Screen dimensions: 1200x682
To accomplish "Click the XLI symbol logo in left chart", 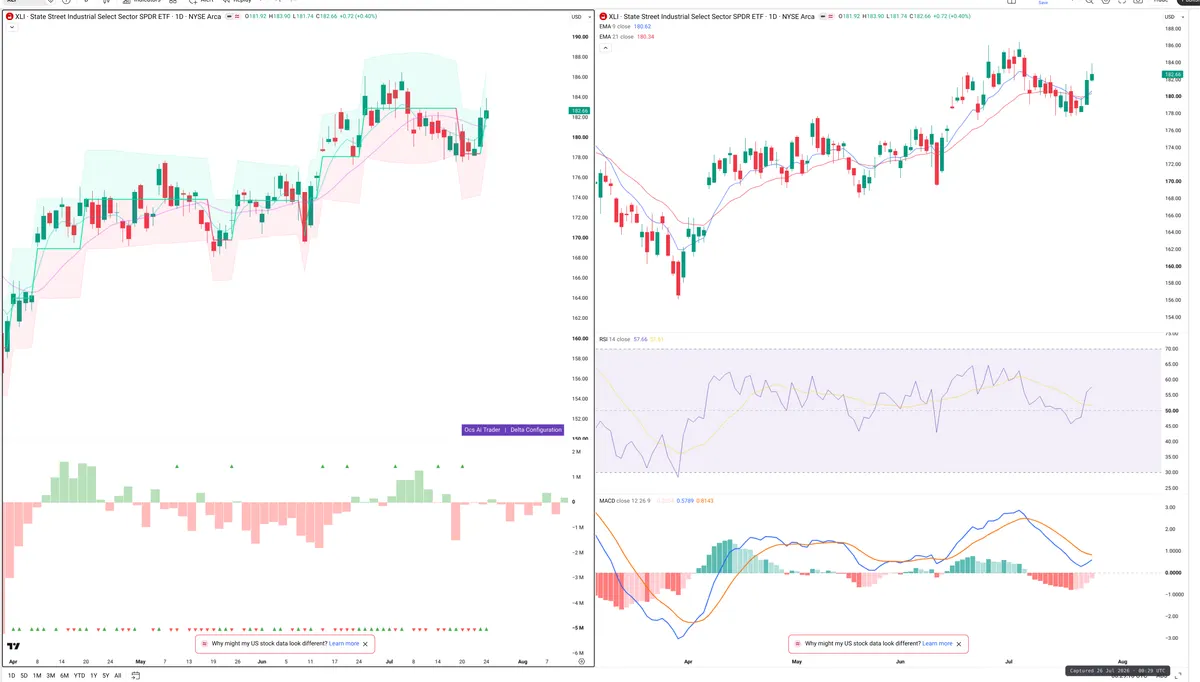I will (9, 17).
